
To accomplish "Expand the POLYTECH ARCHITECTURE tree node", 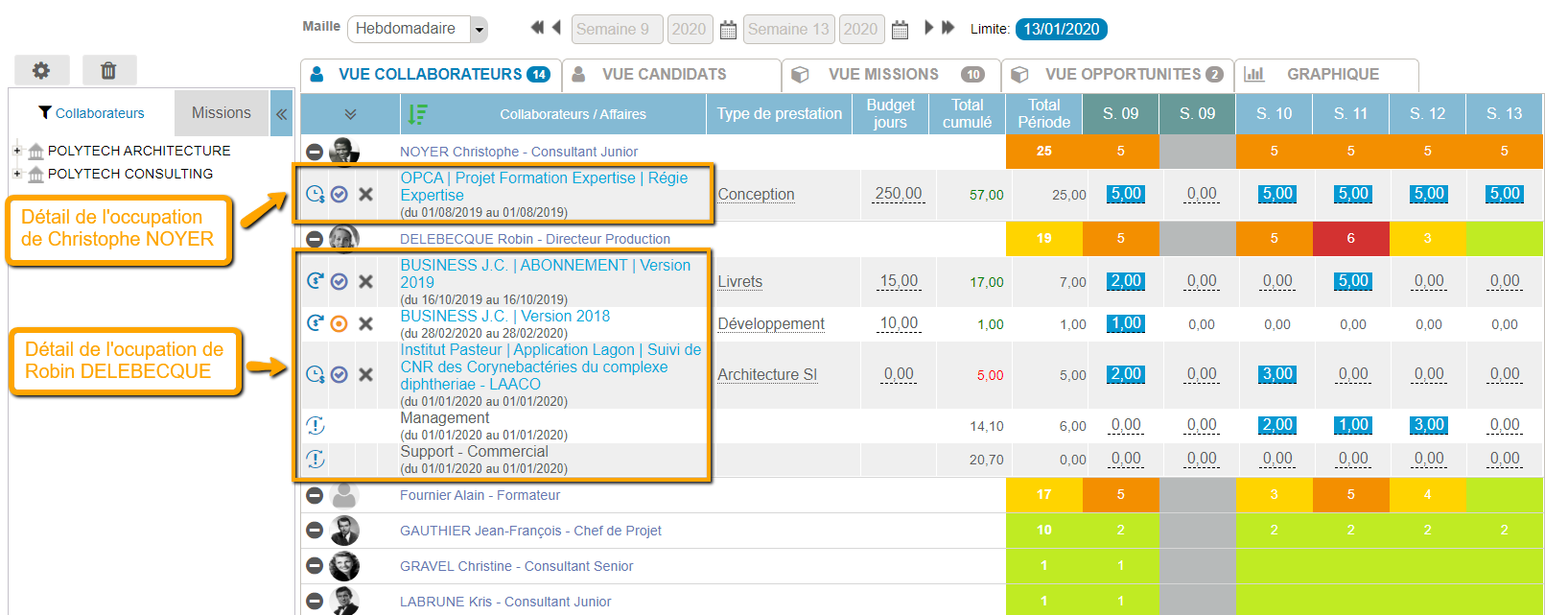I will tap(17, 150).
